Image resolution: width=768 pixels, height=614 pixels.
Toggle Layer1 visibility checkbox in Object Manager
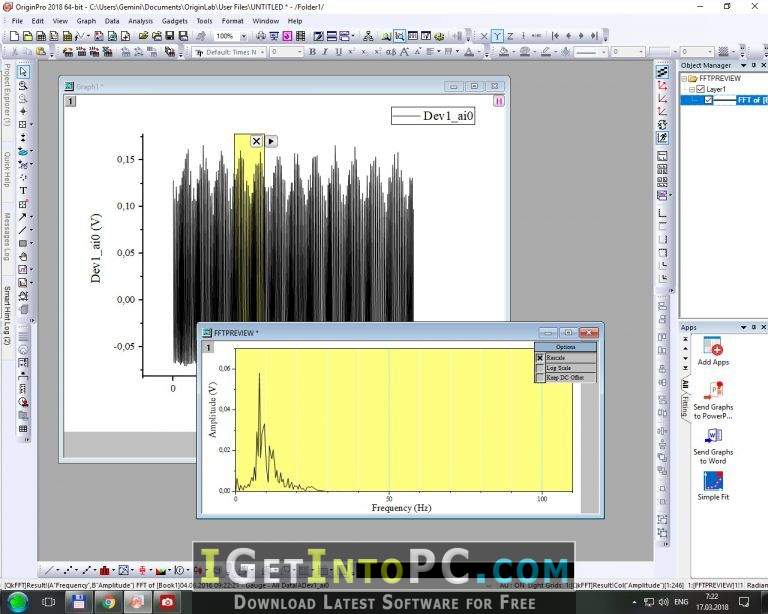click(x=700, y=89)
